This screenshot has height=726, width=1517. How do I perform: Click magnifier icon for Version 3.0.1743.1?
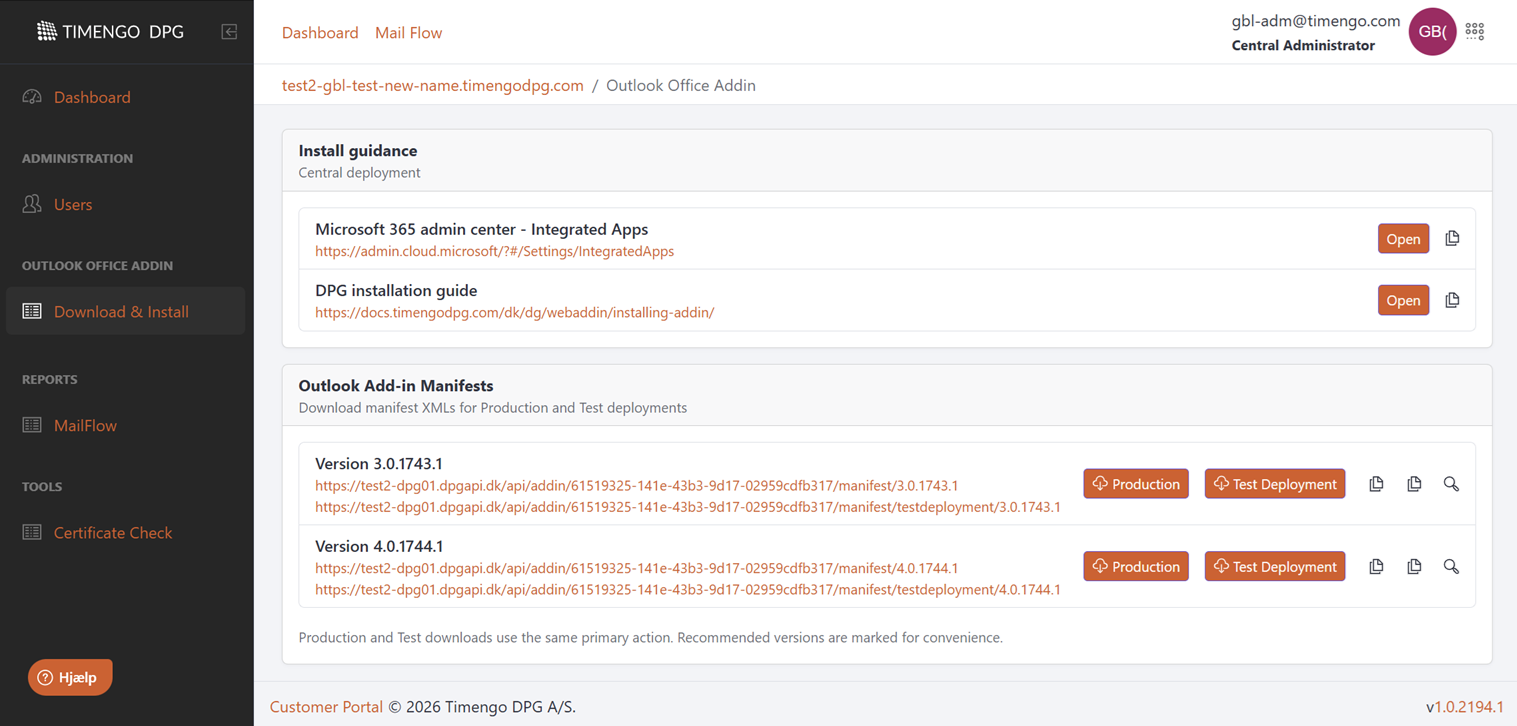1451,484
